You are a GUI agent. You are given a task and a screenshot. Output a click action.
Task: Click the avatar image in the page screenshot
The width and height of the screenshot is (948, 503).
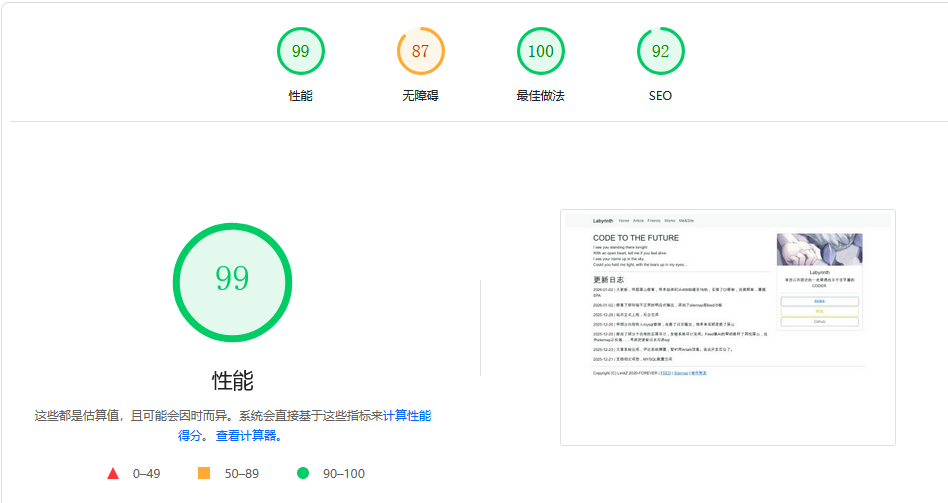[819, 249]
